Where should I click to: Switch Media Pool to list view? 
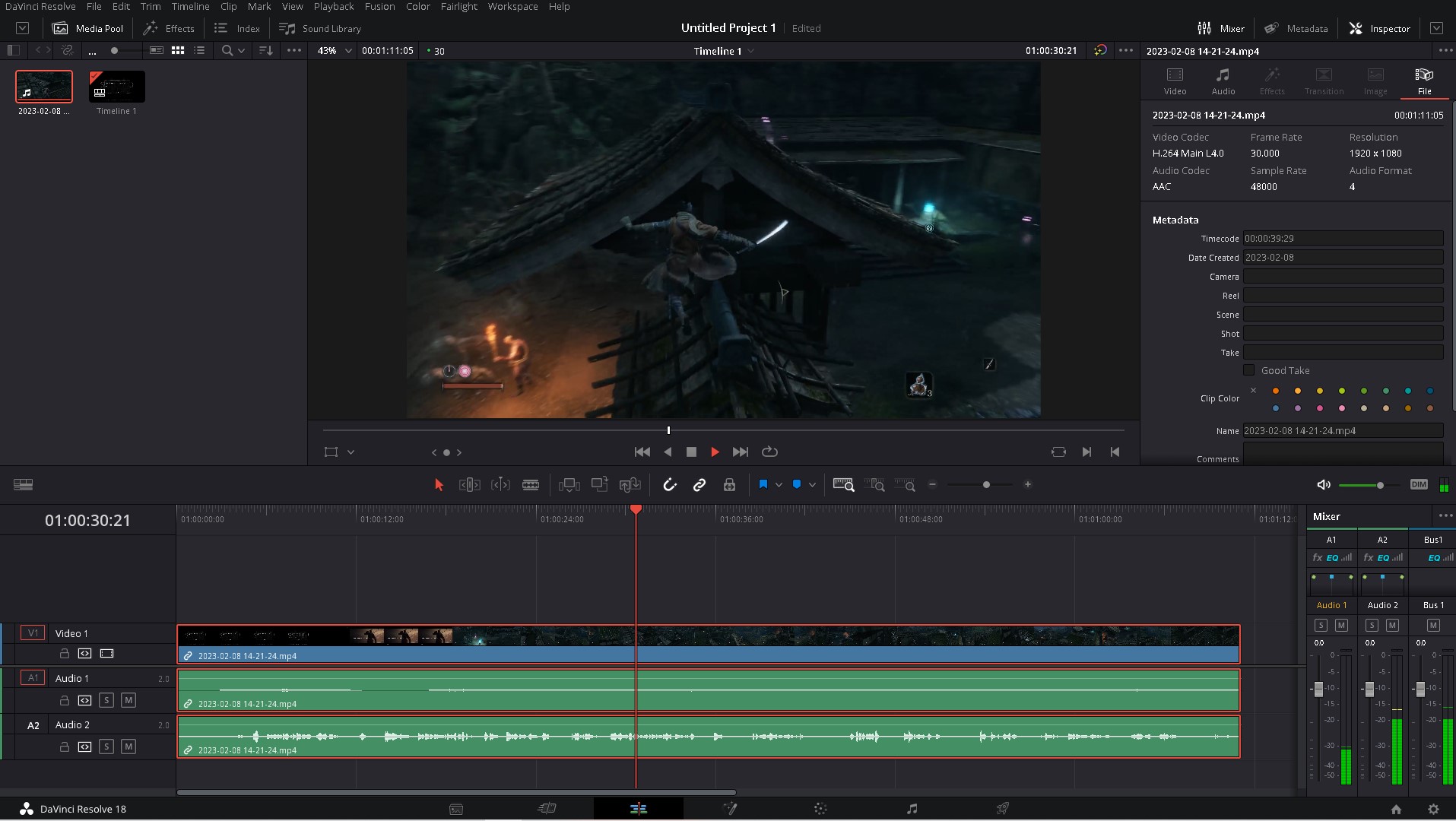(x=199, y=50)
